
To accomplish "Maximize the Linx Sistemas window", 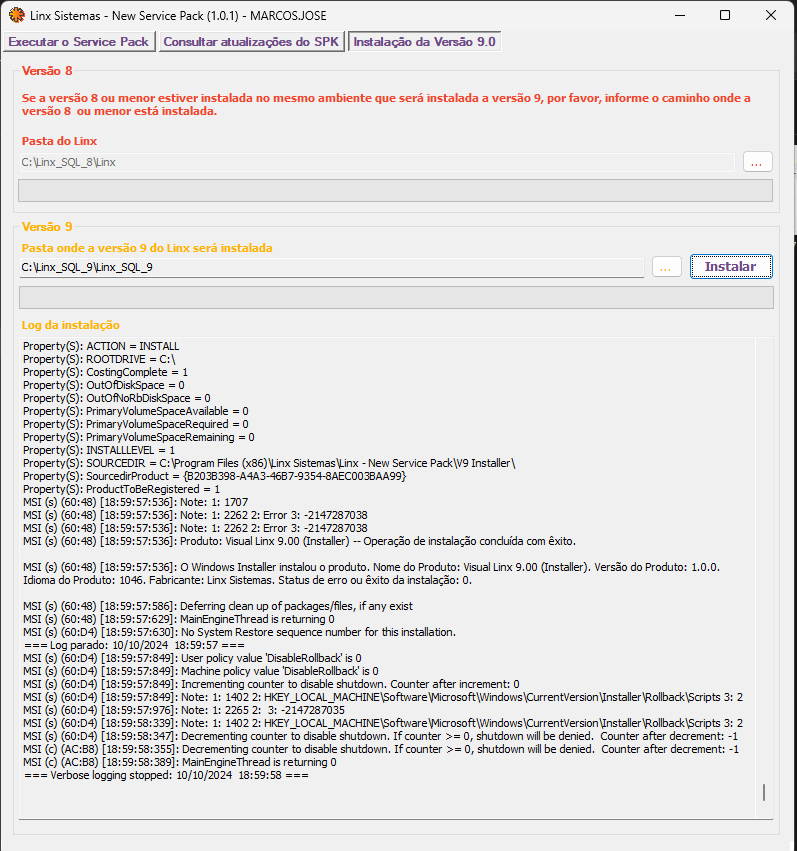I will (725, 15).
